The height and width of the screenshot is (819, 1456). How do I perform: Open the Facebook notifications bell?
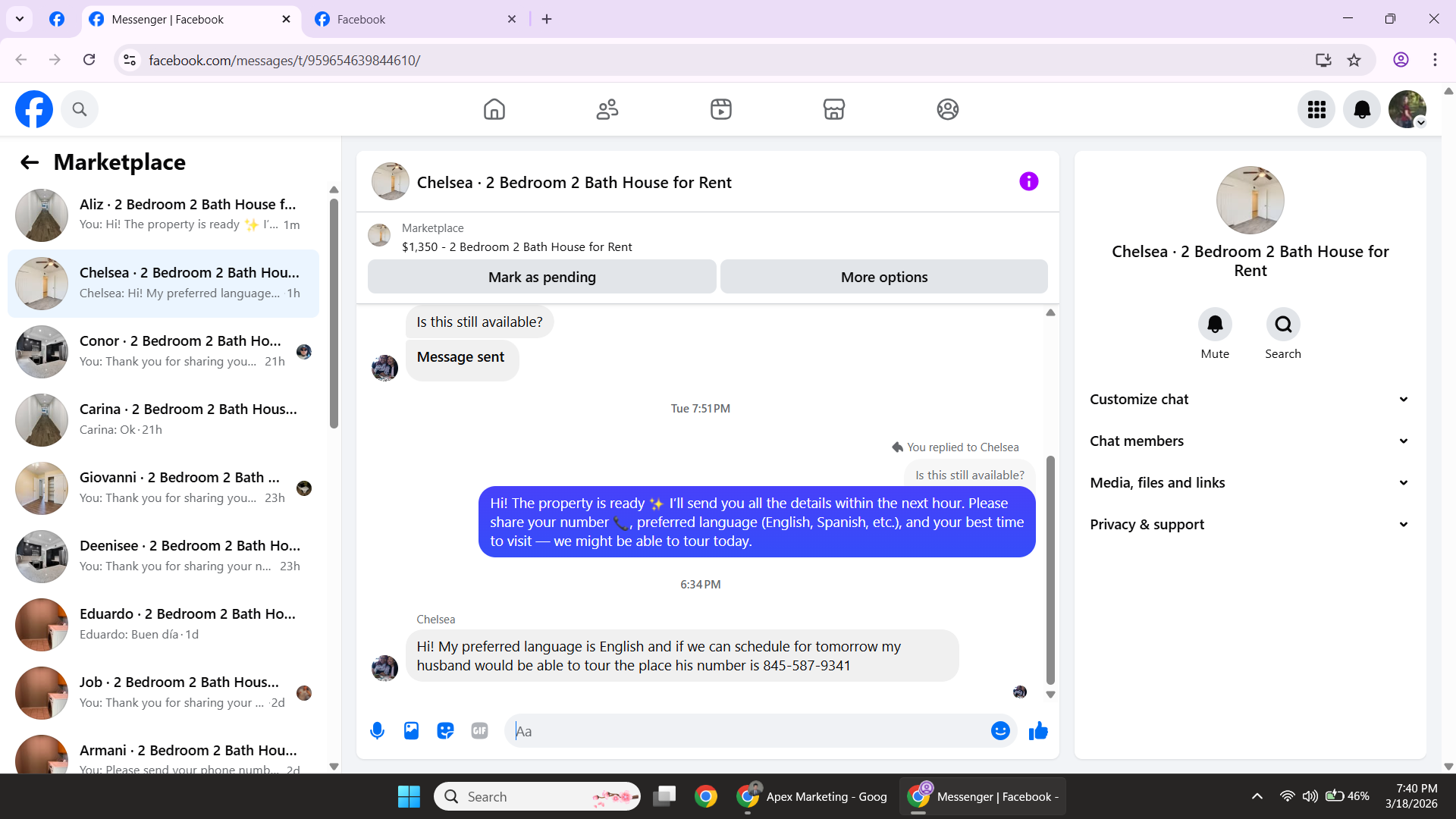pyautogui.click(x=1361, y=109)
